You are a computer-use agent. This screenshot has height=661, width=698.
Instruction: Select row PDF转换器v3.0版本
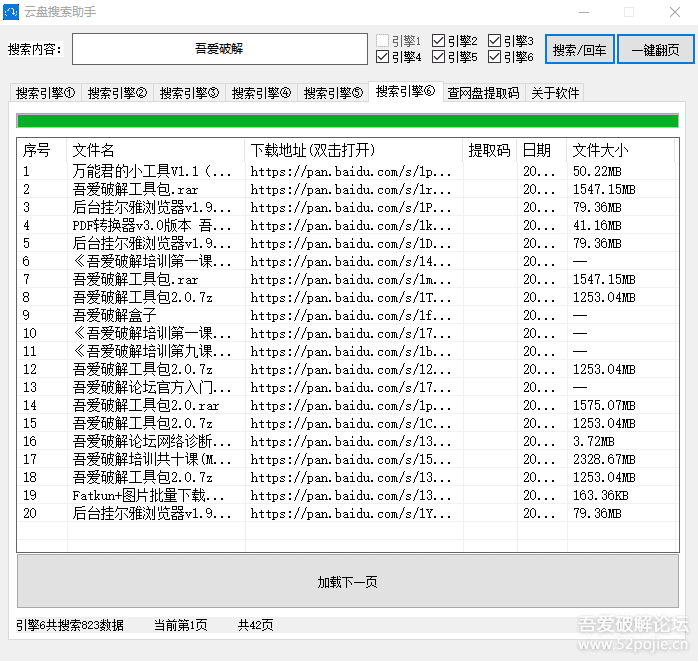(x=348, y=226)
